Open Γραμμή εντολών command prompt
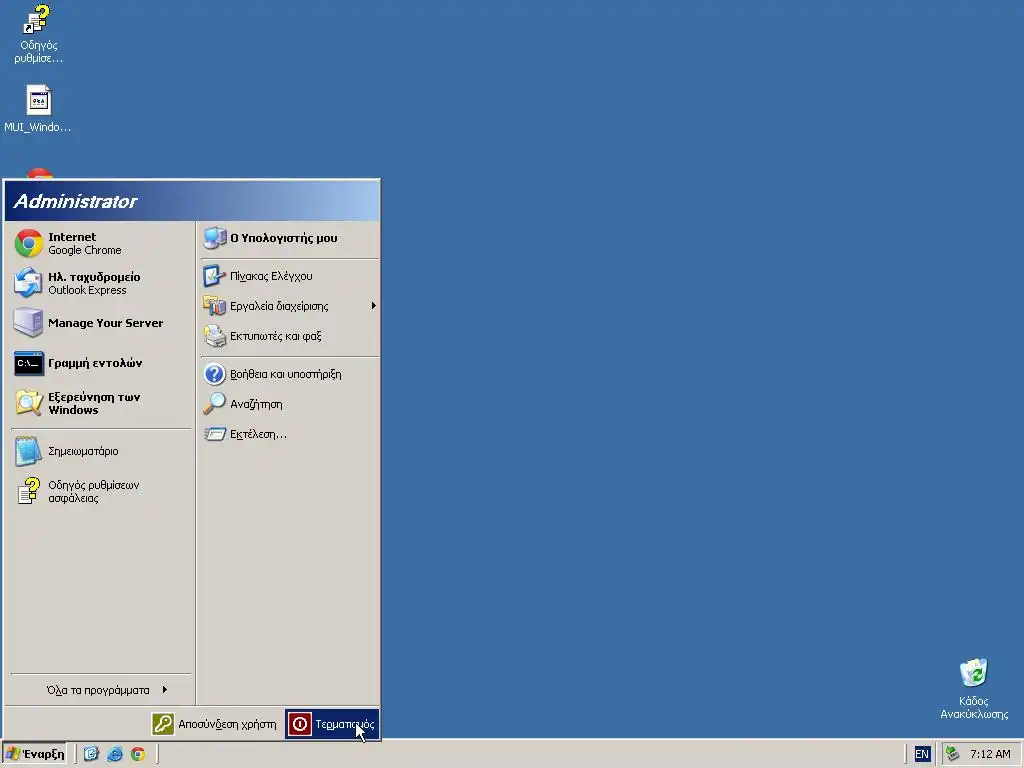 coord(100,363)
